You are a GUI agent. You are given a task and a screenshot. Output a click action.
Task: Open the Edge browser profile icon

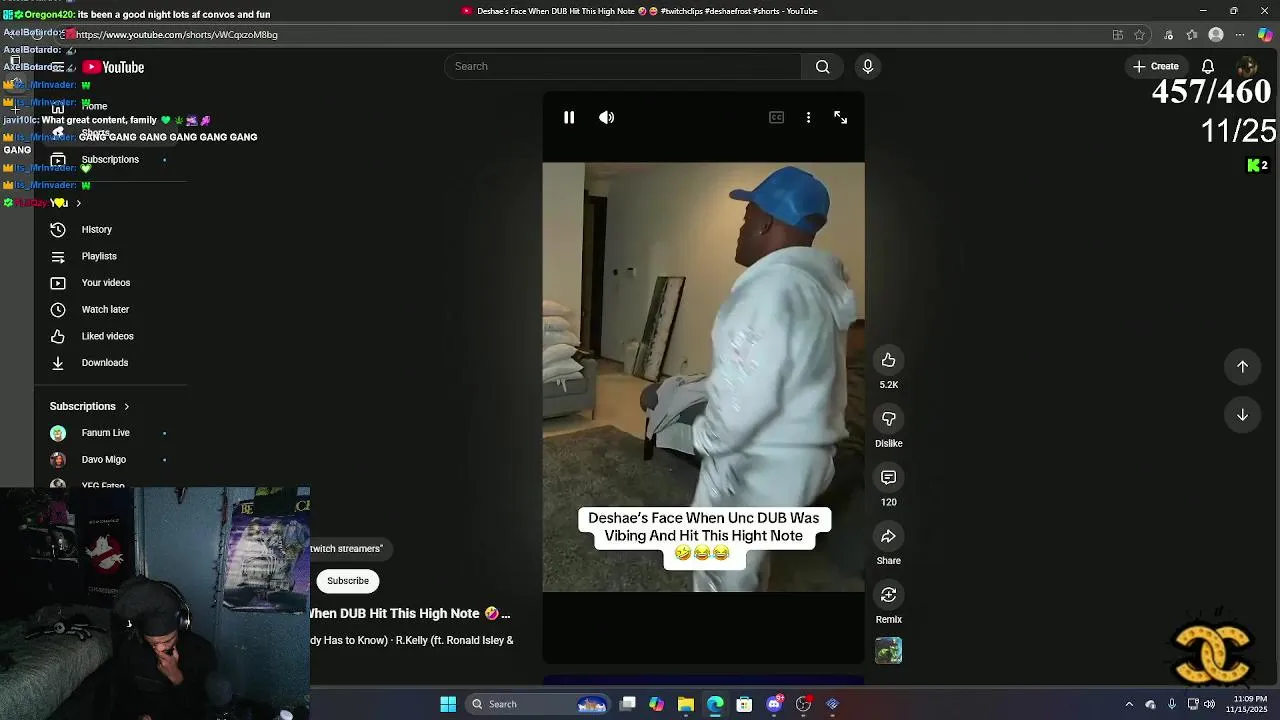(x=1216, y=35)
